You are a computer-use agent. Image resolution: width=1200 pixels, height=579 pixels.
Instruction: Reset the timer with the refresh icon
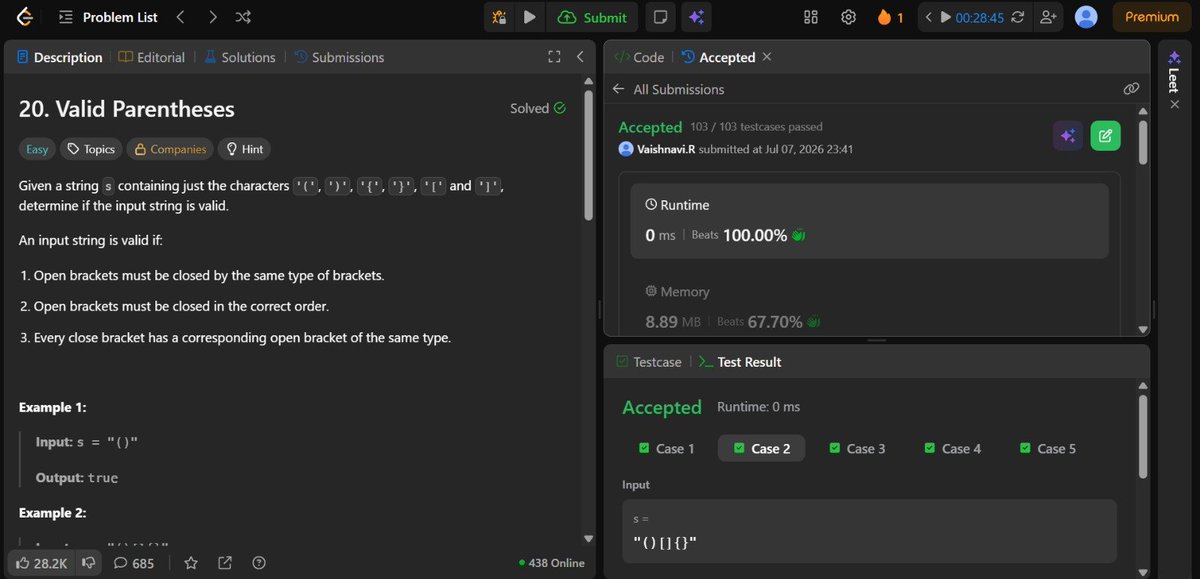(x=1018, y=17)
